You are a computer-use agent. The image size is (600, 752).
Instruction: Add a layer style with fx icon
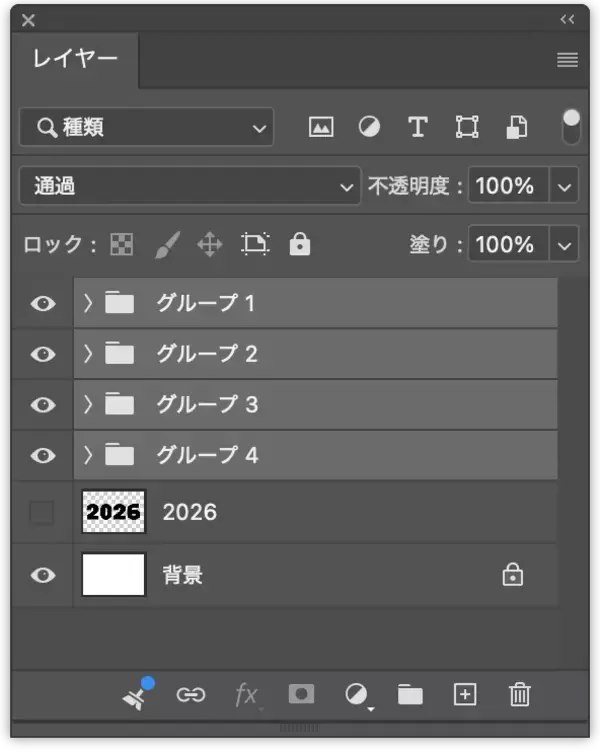point(247,695)
